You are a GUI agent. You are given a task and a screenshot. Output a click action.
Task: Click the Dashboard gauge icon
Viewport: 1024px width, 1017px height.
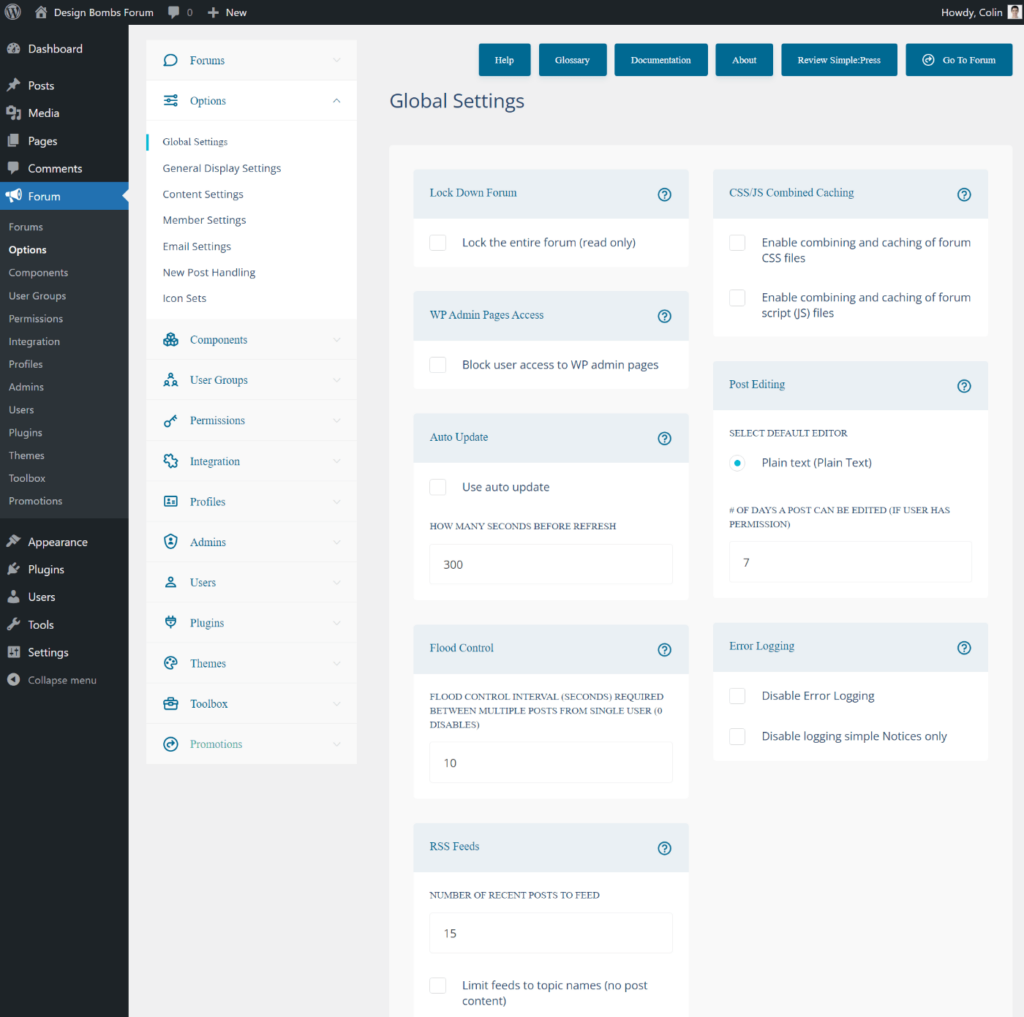tap(14, 48)
